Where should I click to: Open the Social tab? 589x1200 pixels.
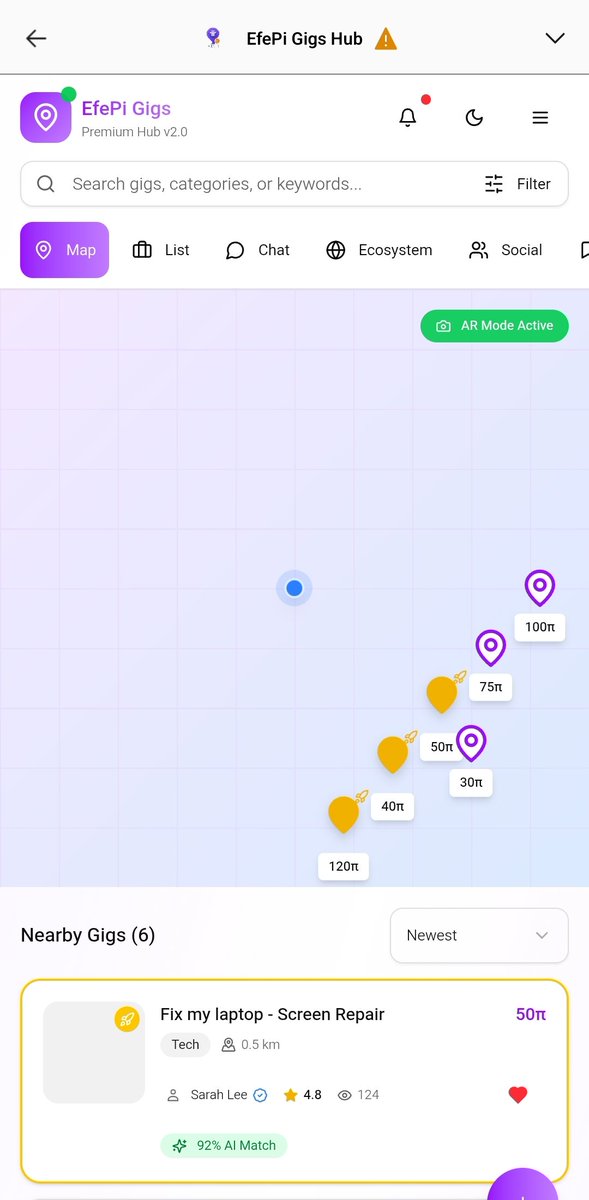click(505, 250)
